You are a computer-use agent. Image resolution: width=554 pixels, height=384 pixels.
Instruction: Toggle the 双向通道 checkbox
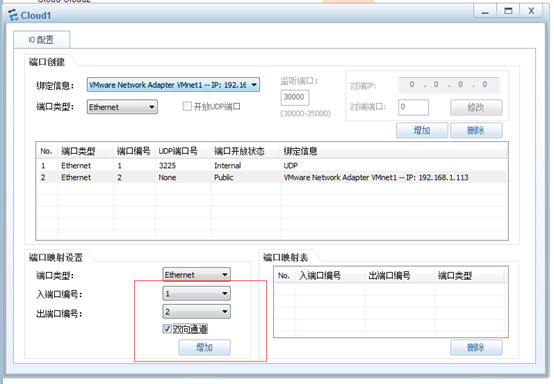167,329
